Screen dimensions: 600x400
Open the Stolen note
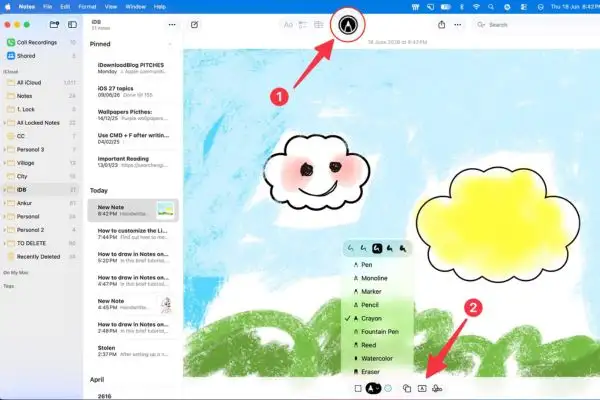pos(133,351)
